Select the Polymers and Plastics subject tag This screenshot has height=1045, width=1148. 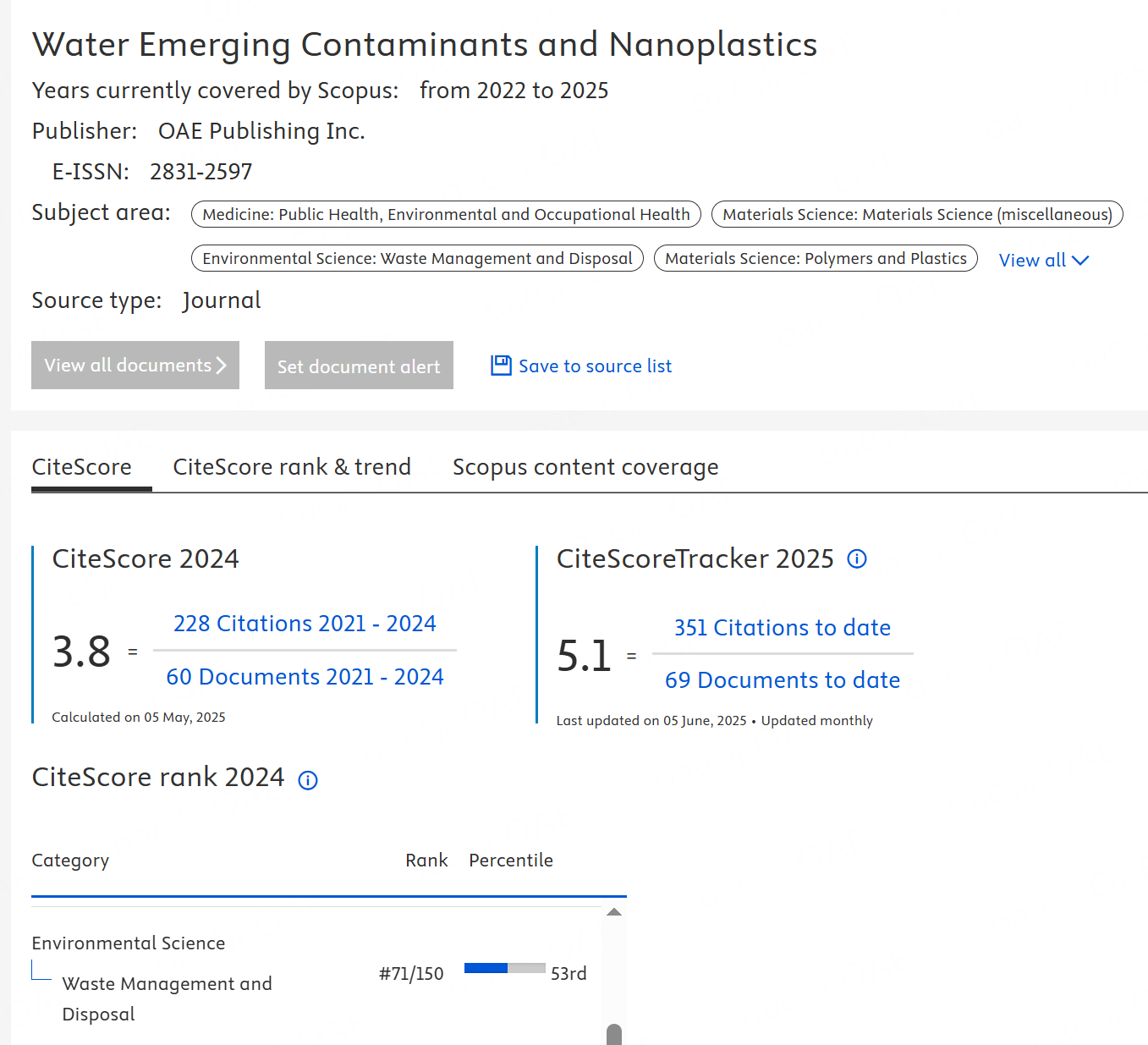[816, 259]
